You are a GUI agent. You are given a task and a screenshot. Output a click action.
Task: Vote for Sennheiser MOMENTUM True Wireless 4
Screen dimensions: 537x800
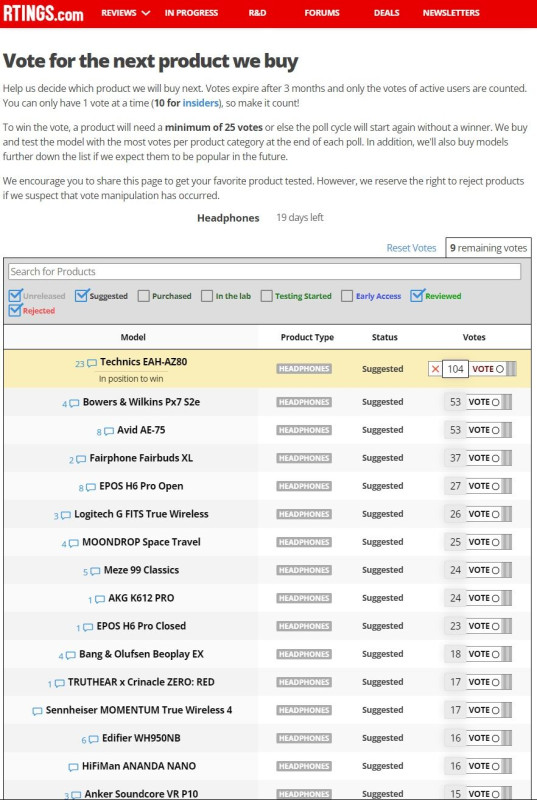pos(489,710)
